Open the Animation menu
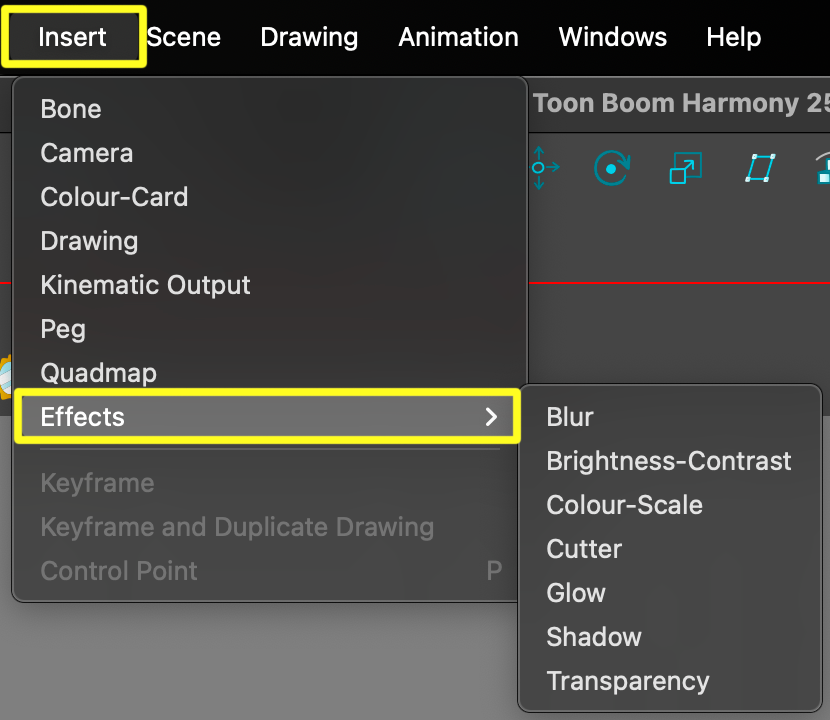 458,37
